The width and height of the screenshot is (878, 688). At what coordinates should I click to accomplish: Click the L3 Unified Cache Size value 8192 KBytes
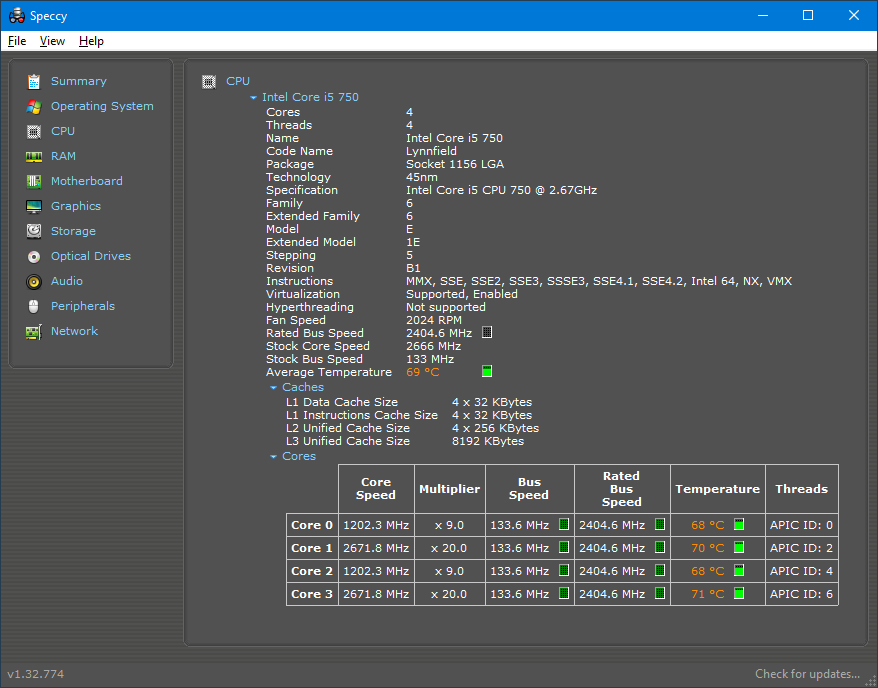pos(488,441)
